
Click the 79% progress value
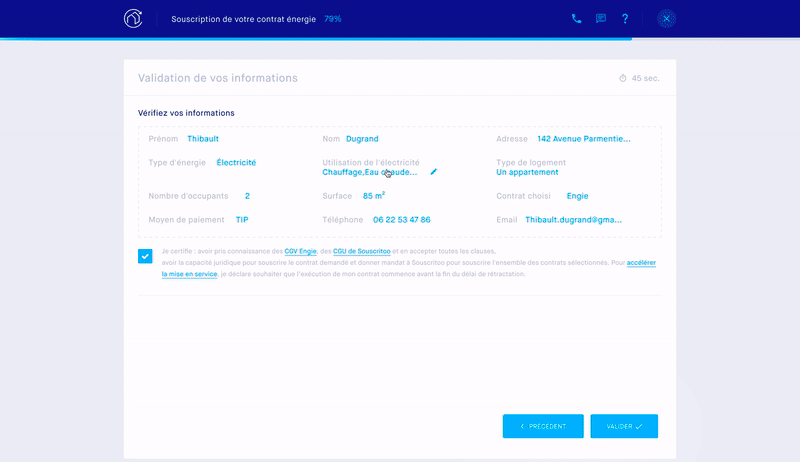click(333, 19)
